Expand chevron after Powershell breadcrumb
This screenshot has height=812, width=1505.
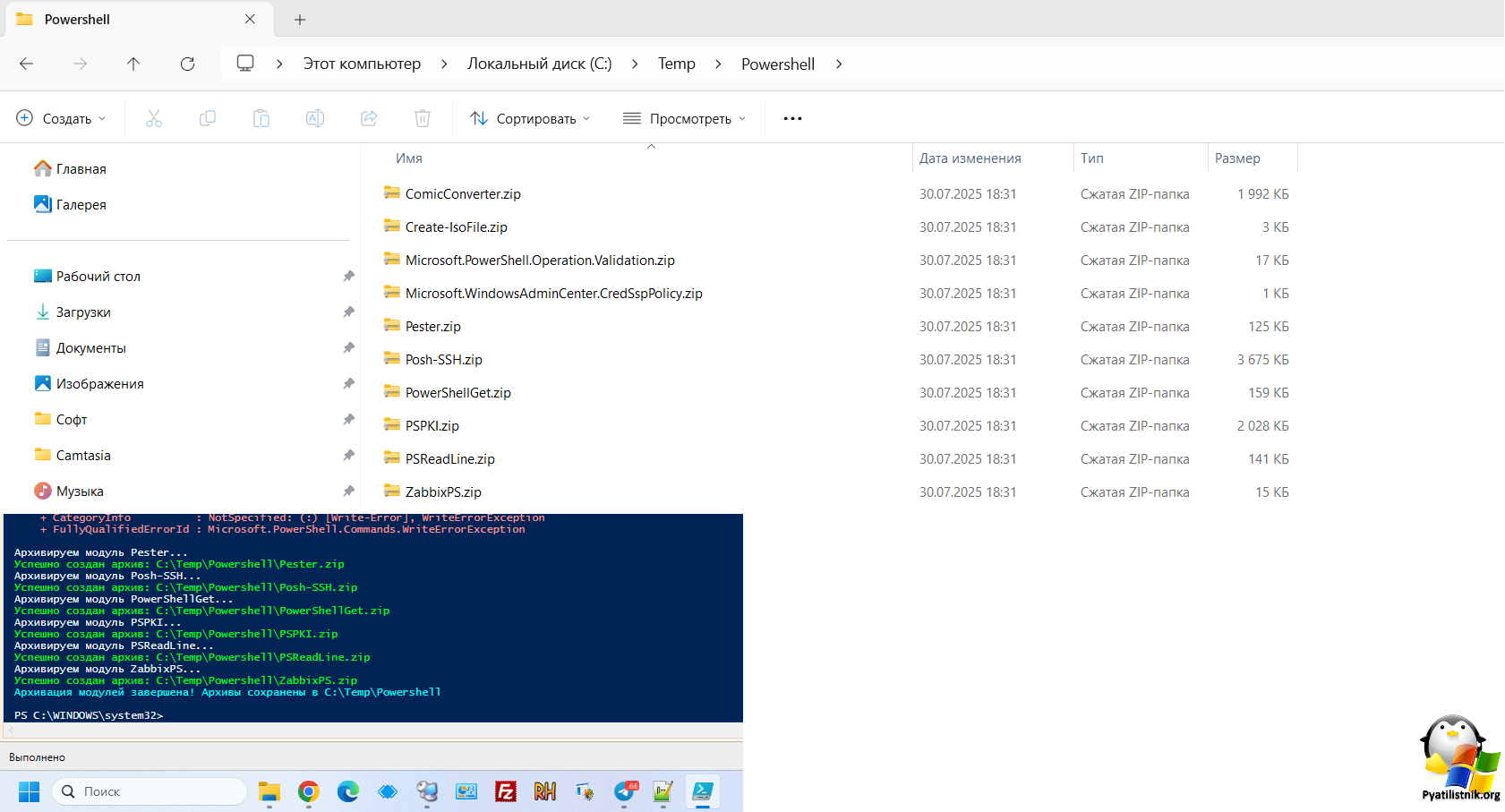click(839, 64)
